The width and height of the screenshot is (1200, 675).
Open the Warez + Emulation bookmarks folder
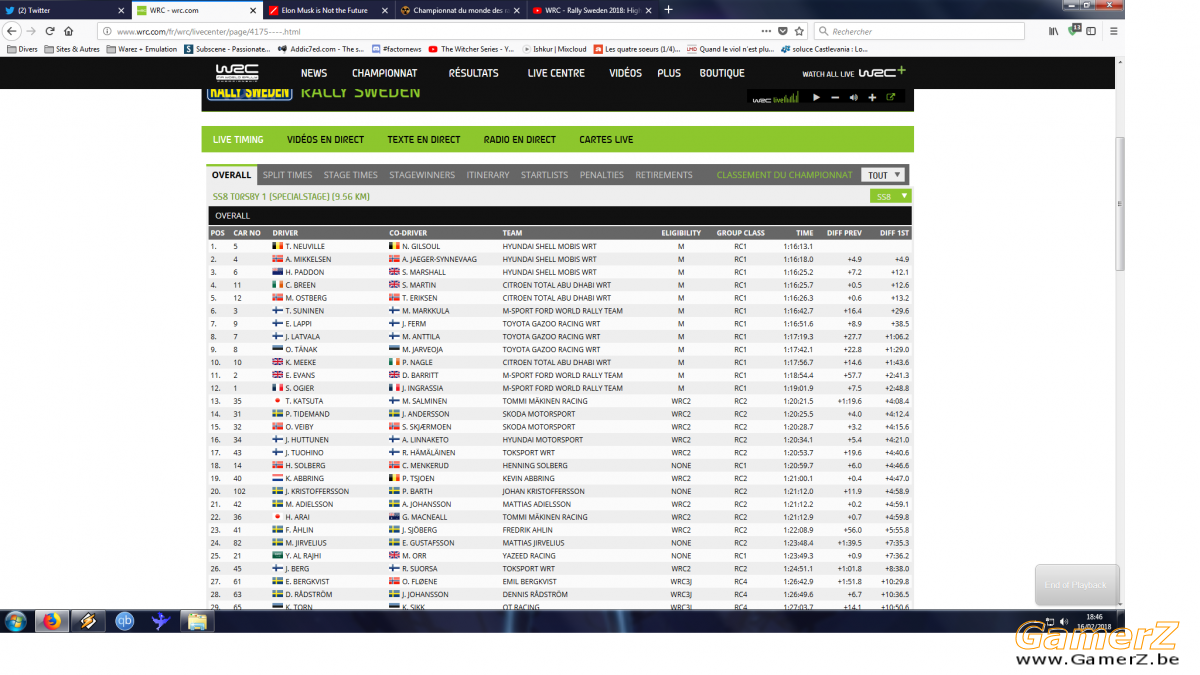pos(142,48)
